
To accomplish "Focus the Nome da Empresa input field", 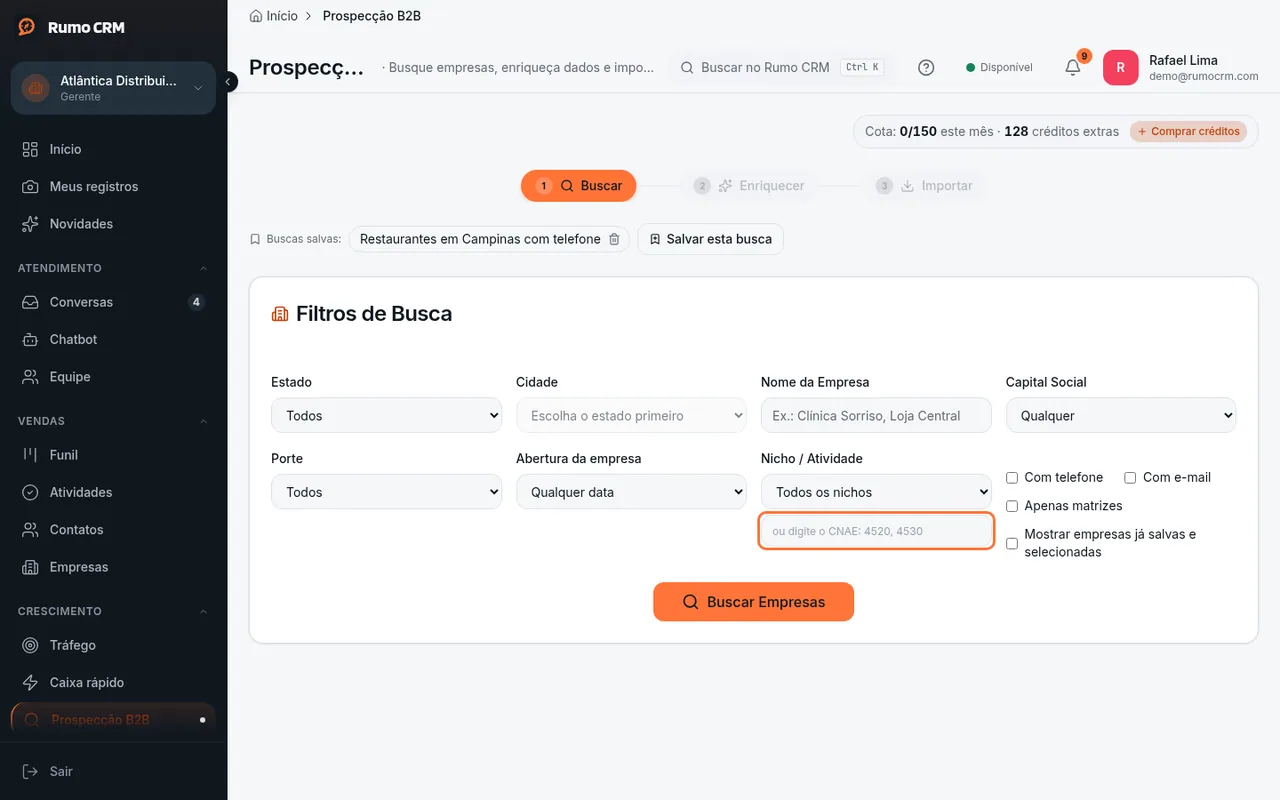I will (x=876, y=415).
